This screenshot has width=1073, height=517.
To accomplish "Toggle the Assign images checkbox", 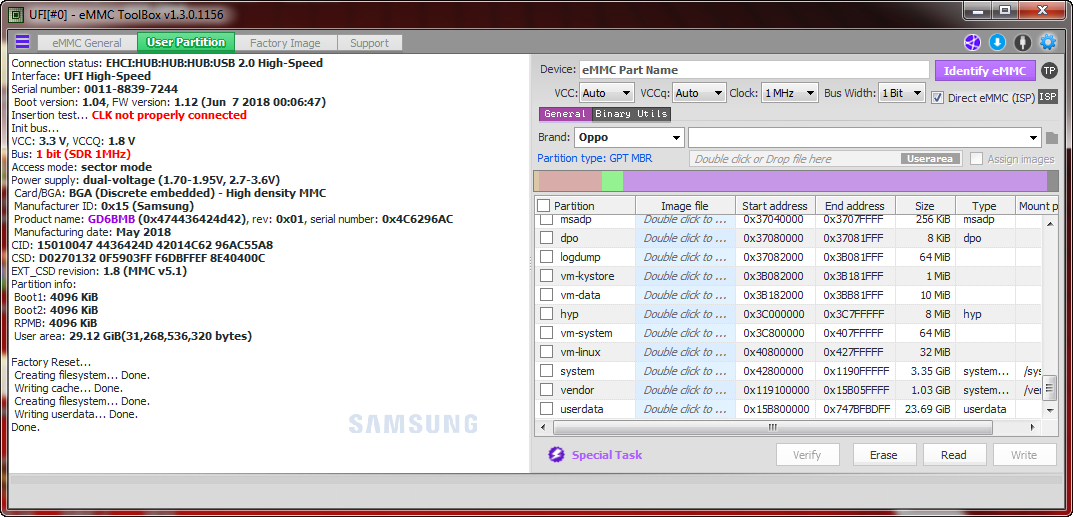I will [x=977, y=159].
